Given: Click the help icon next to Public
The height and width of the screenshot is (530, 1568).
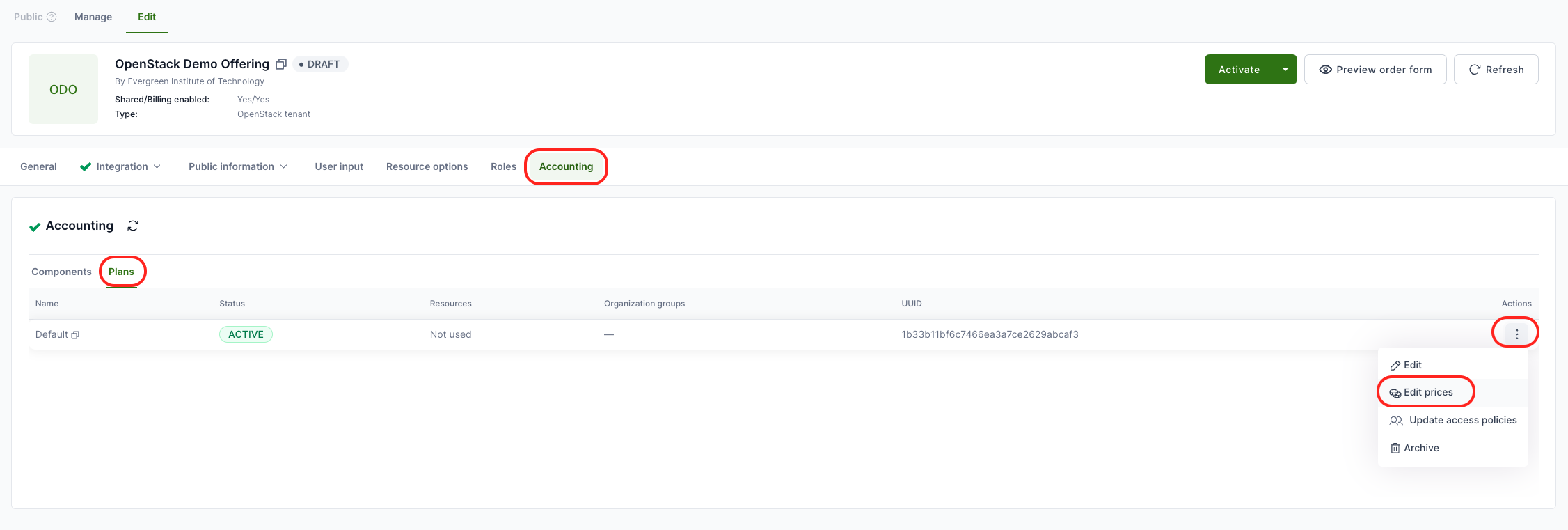Looking at the screenshot, I should tap(52, 17).
